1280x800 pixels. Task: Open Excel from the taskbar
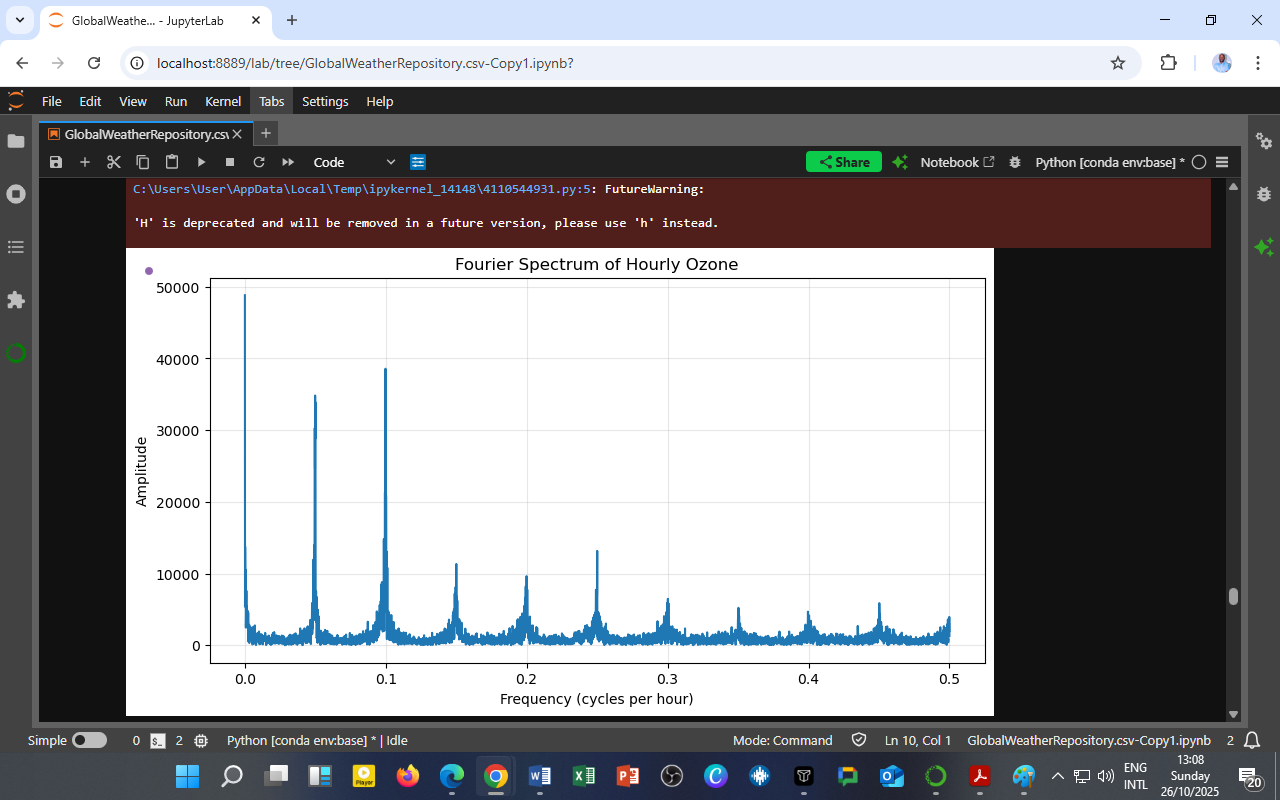[584, 775]
